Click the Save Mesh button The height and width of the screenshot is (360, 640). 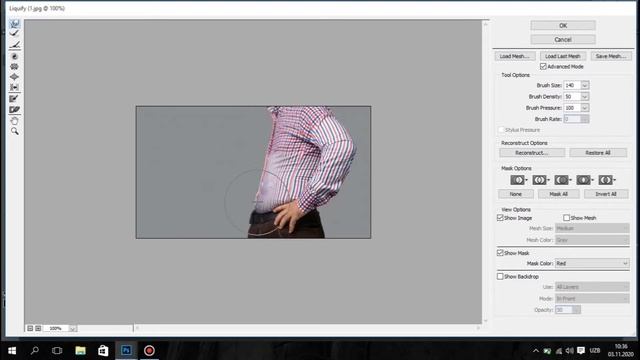point(611,56)
